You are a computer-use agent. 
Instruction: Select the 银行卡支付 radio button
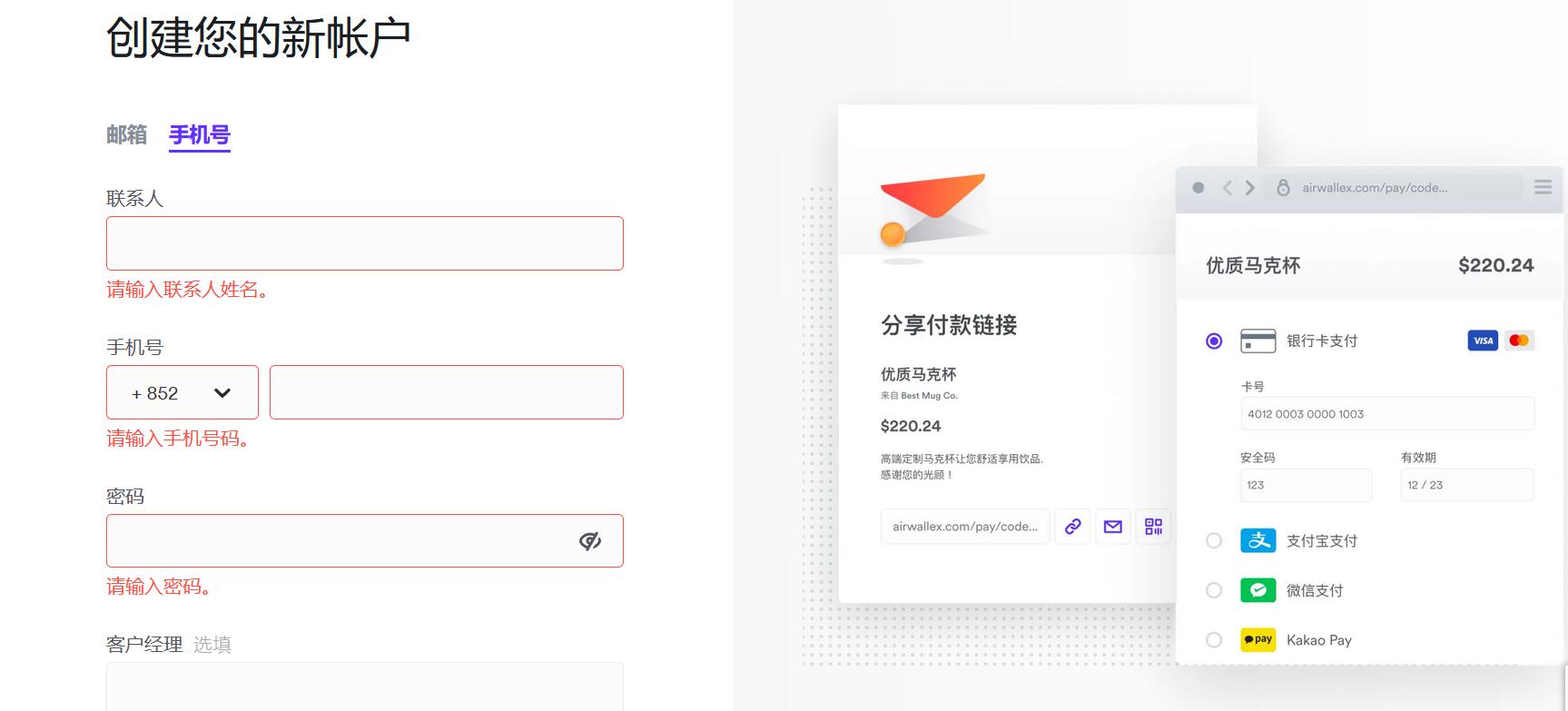(1214, 341)
